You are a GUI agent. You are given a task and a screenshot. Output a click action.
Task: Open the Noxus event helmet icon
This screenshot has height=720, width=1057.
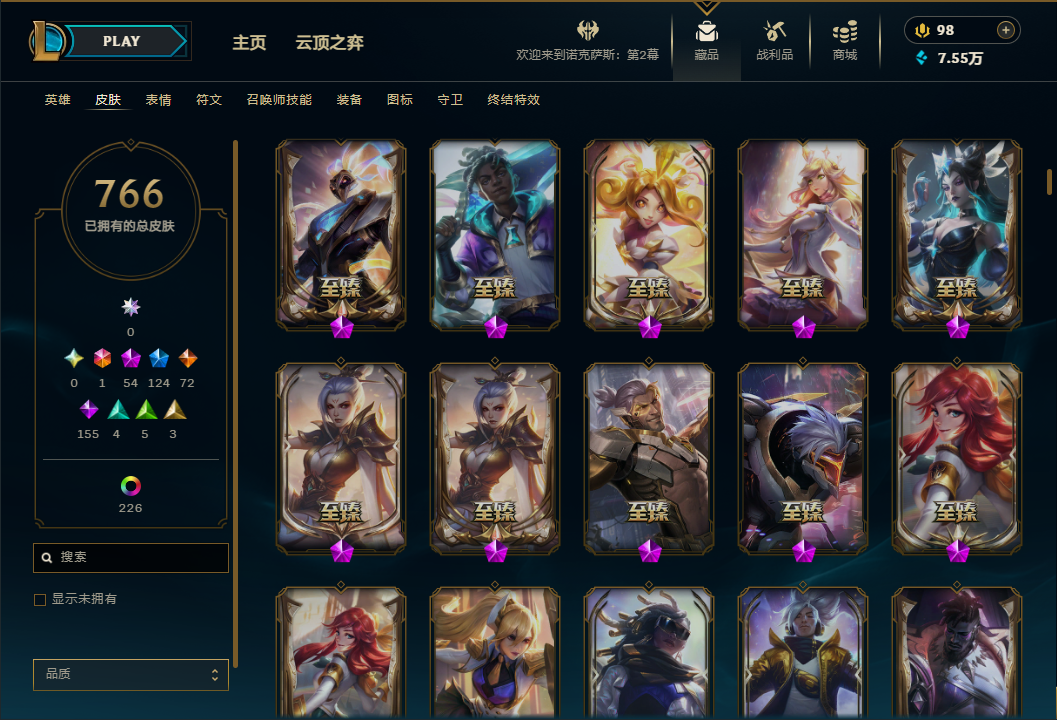click(x=588, y=30)
